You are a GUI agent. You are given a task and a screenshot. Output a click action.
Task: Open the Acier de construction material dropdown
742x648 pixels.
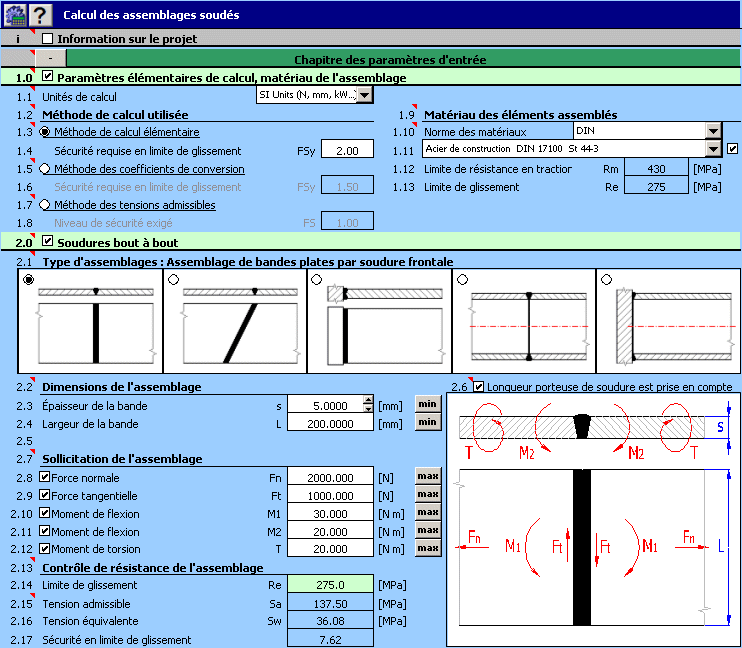(713, 149)
